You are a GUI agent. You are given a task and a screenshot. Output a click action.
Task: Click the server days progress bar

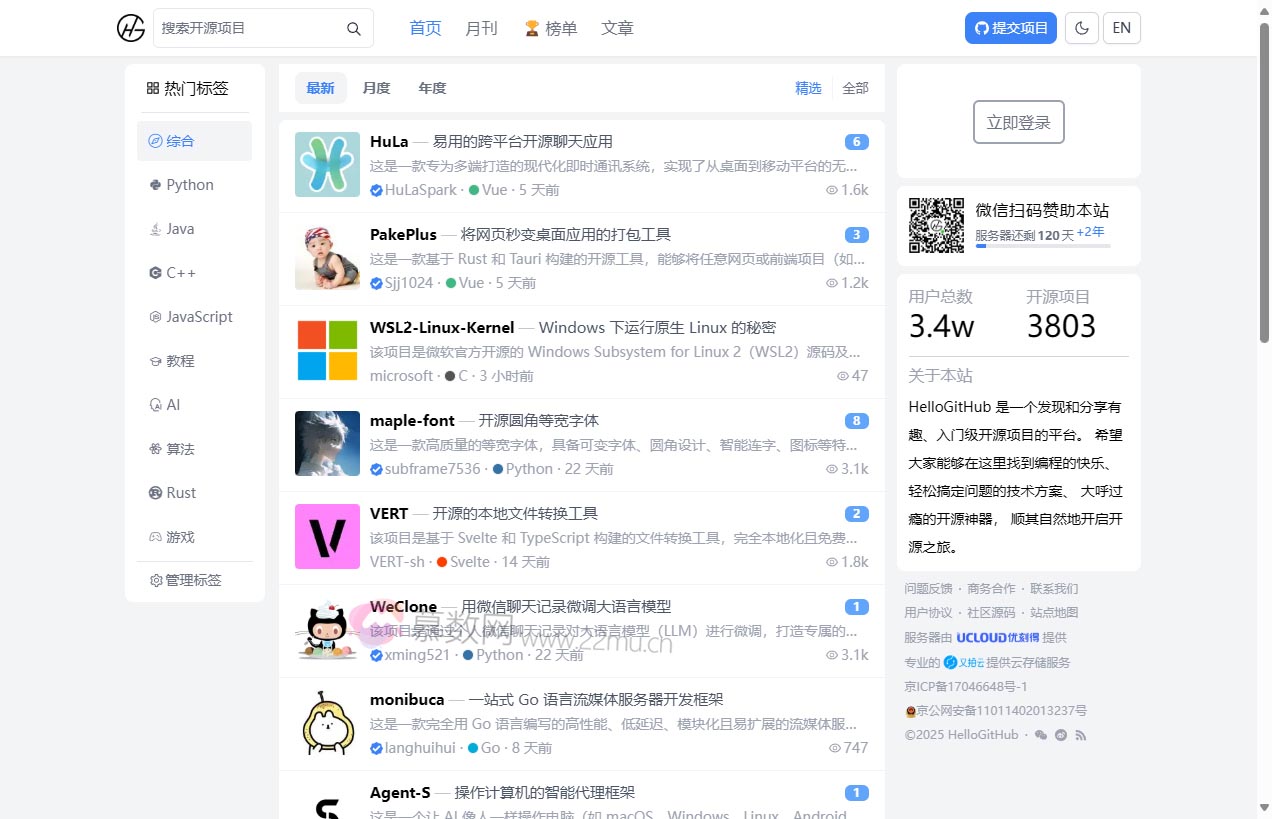coord(1042,246)
